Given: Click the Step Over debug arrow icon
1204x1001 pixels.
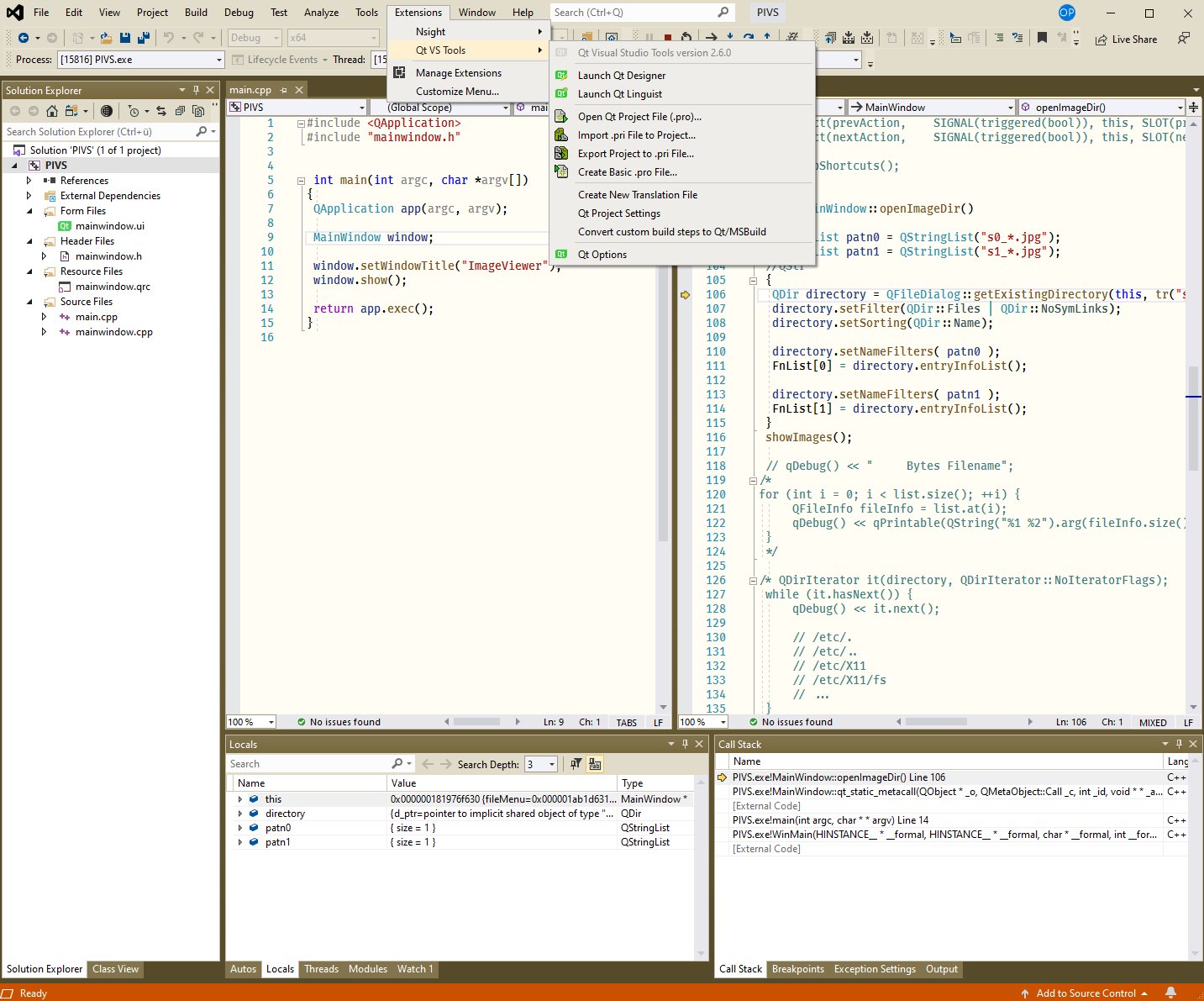Looking at the screenshot, I should pos(748,38).
